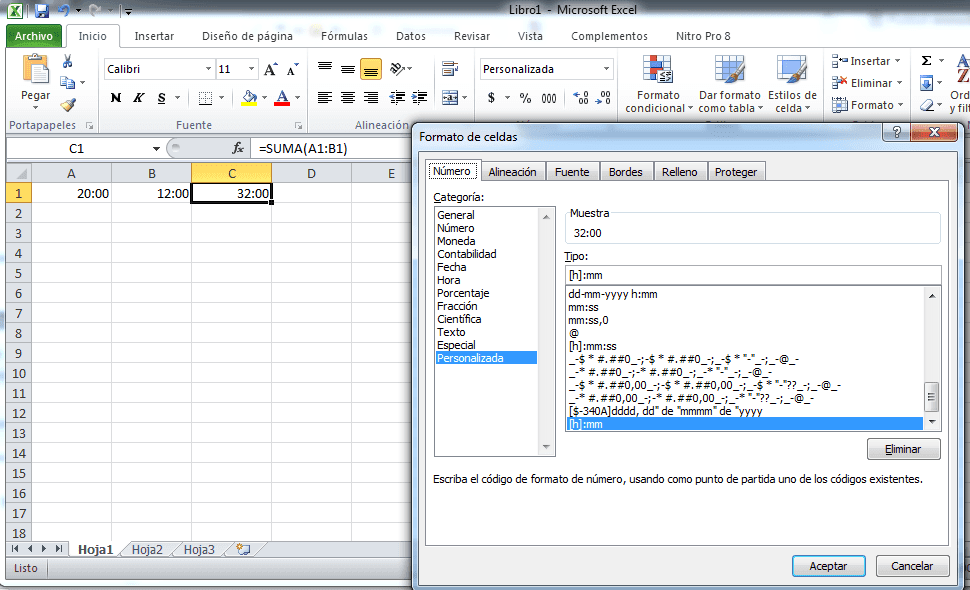Toggle align text right
970x590 pixels.
tap(371, 98)
